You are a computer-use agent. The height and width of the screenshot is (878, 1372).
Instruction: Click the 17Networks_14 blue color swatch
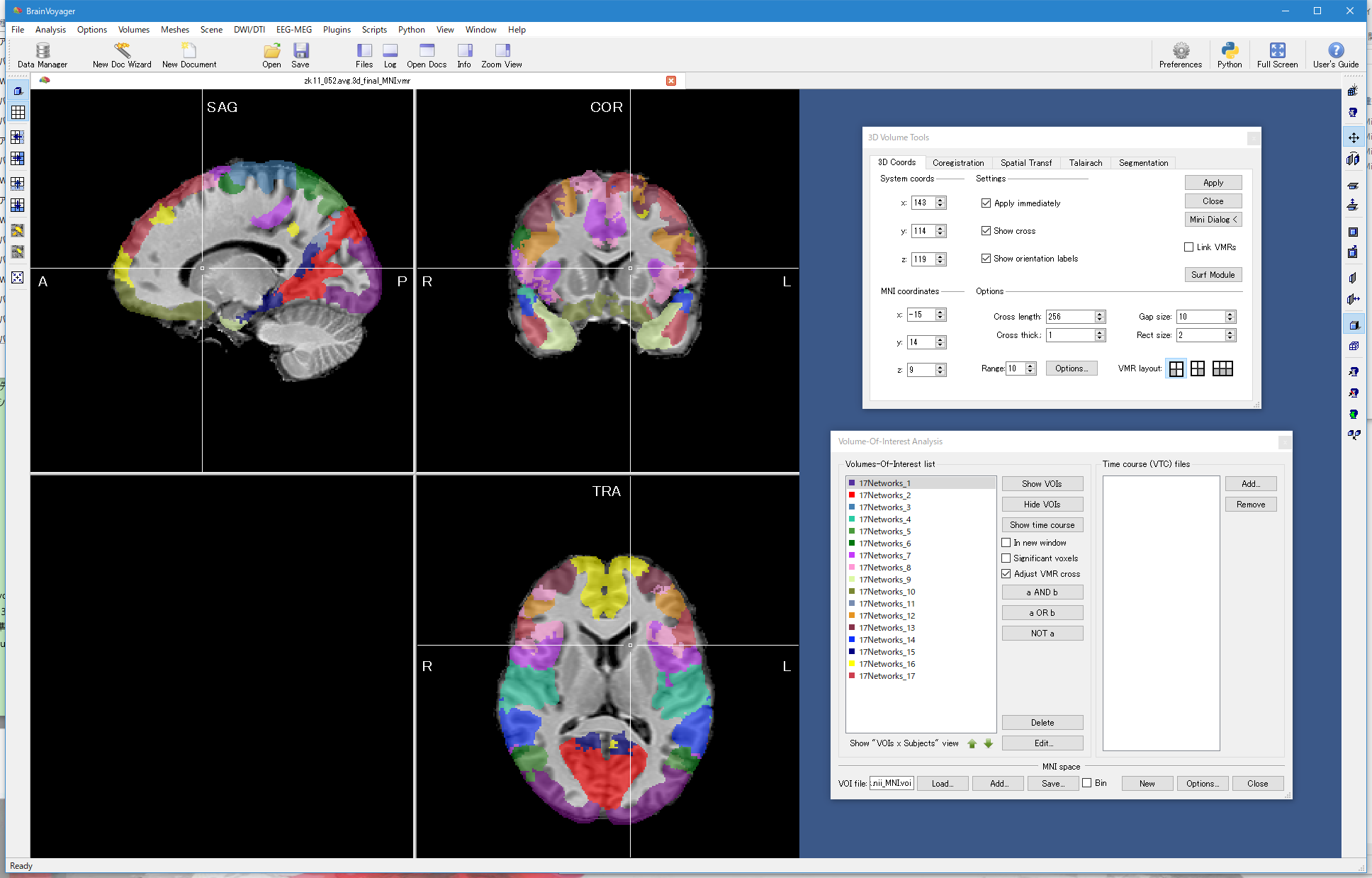click(x=852, y=640)
